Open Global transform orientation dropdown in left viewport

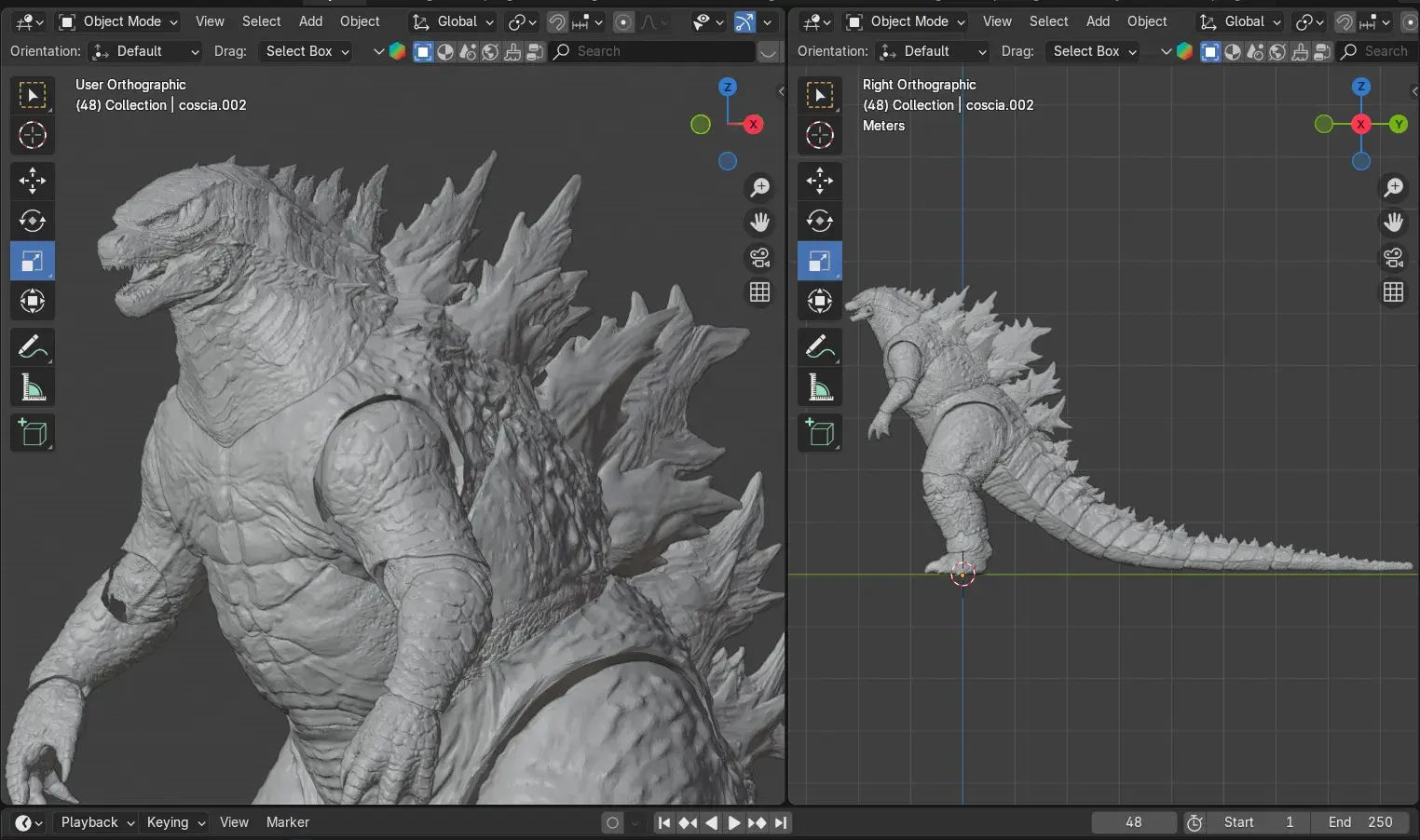coord(454,21)
